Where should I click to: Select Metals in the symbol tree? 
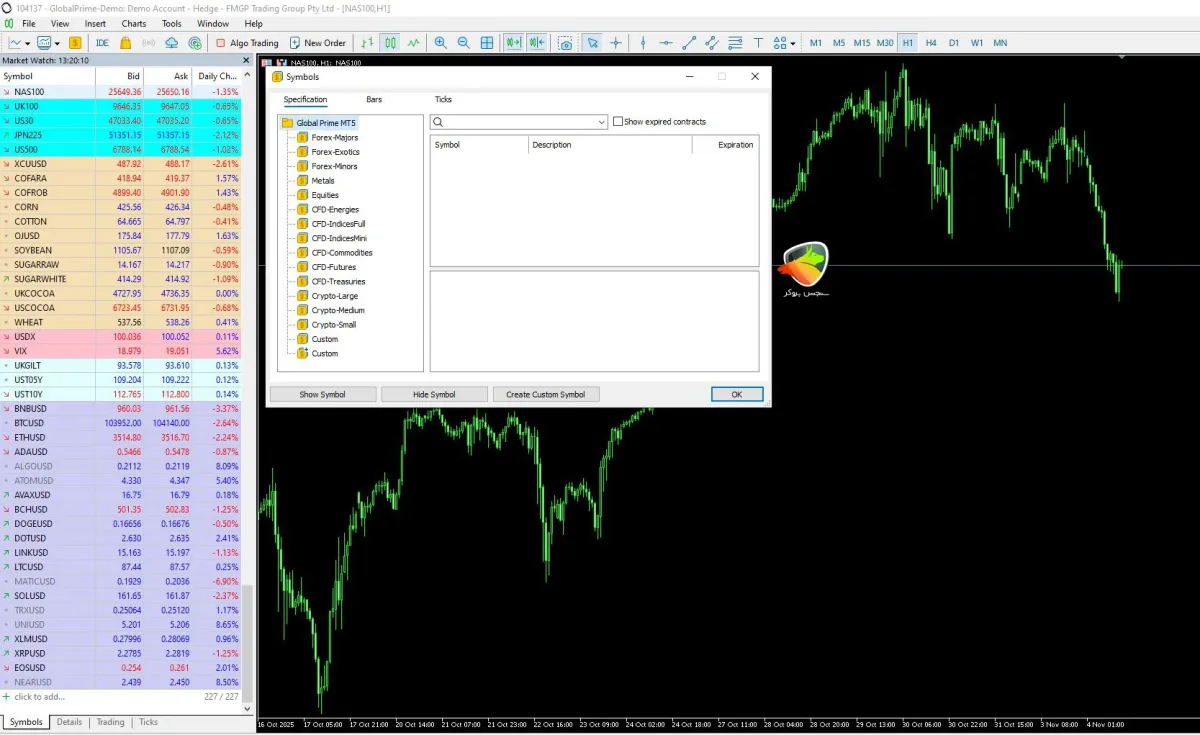pyautogui.click(x=323, y=181)
